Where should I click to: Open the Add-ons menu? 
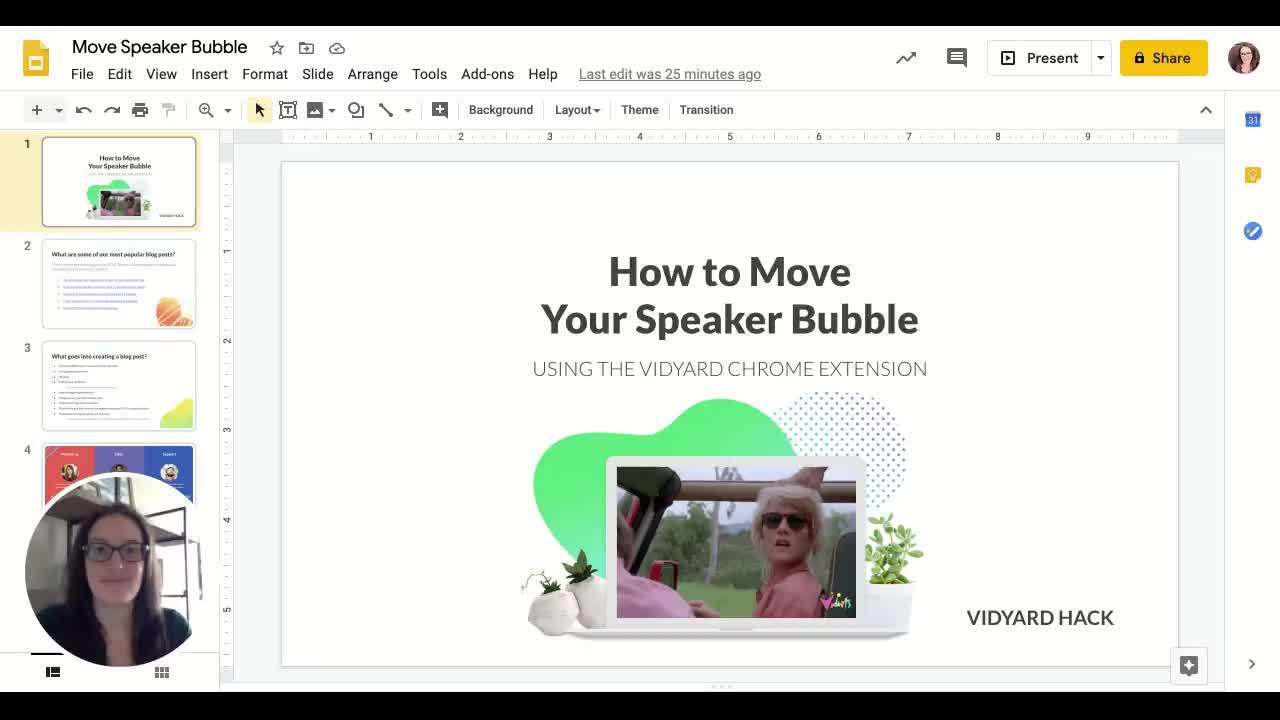488,74
